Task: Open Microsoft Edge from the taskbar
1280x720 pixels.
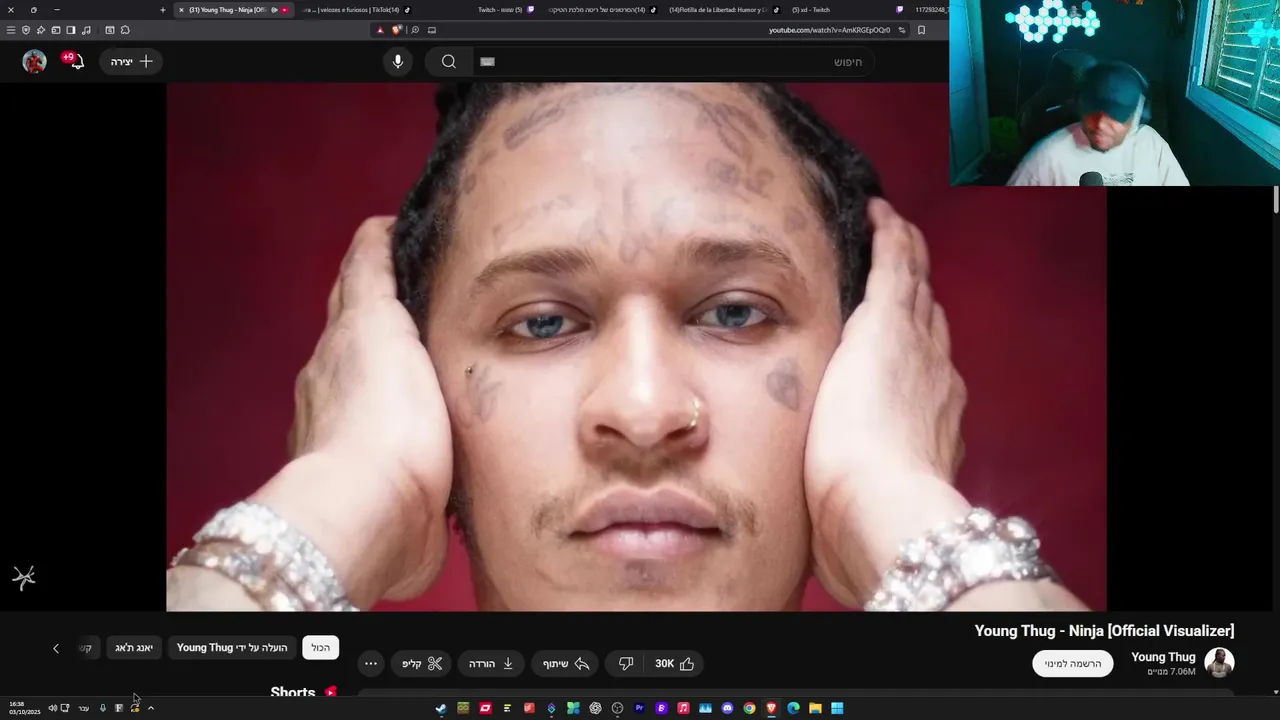Action: tap(794, 708)
